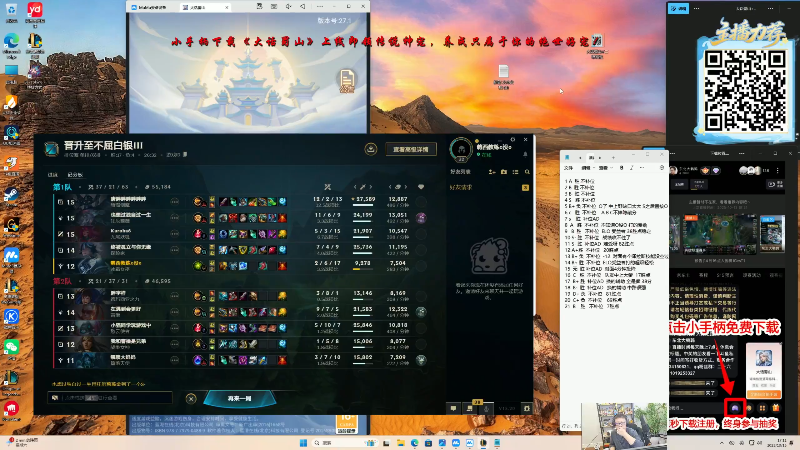Select the '31,583' damage value cell
Screen dimensions: 800x450
coord(363,310)
